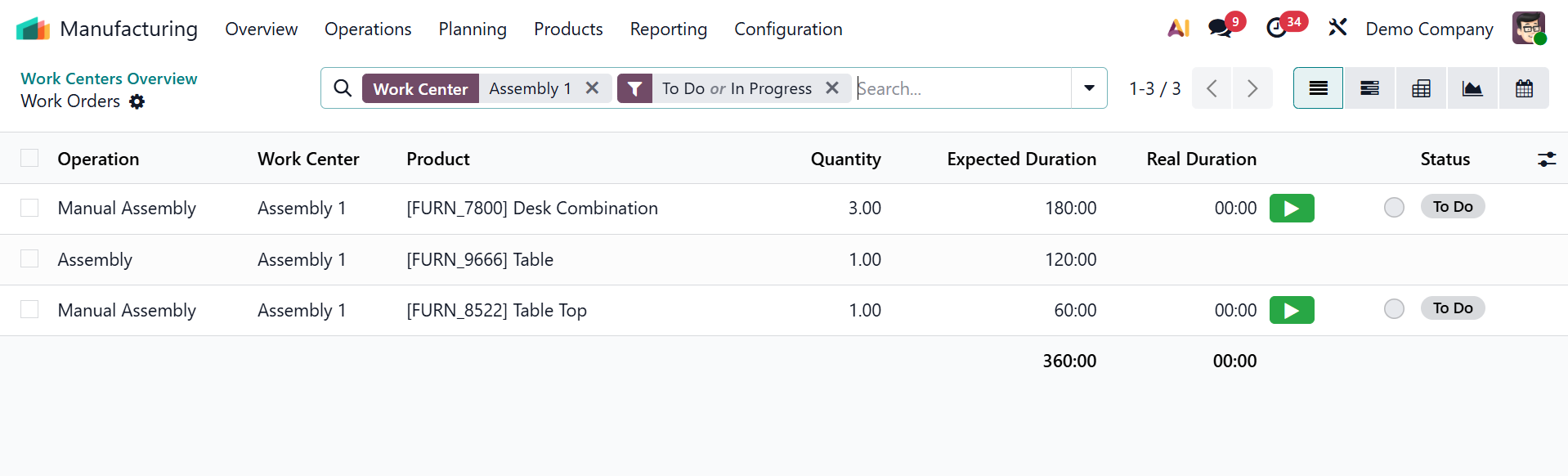The image size is (1568, 476).
Task: Open the Work Orders gear settings
Action: pos(137,101)
